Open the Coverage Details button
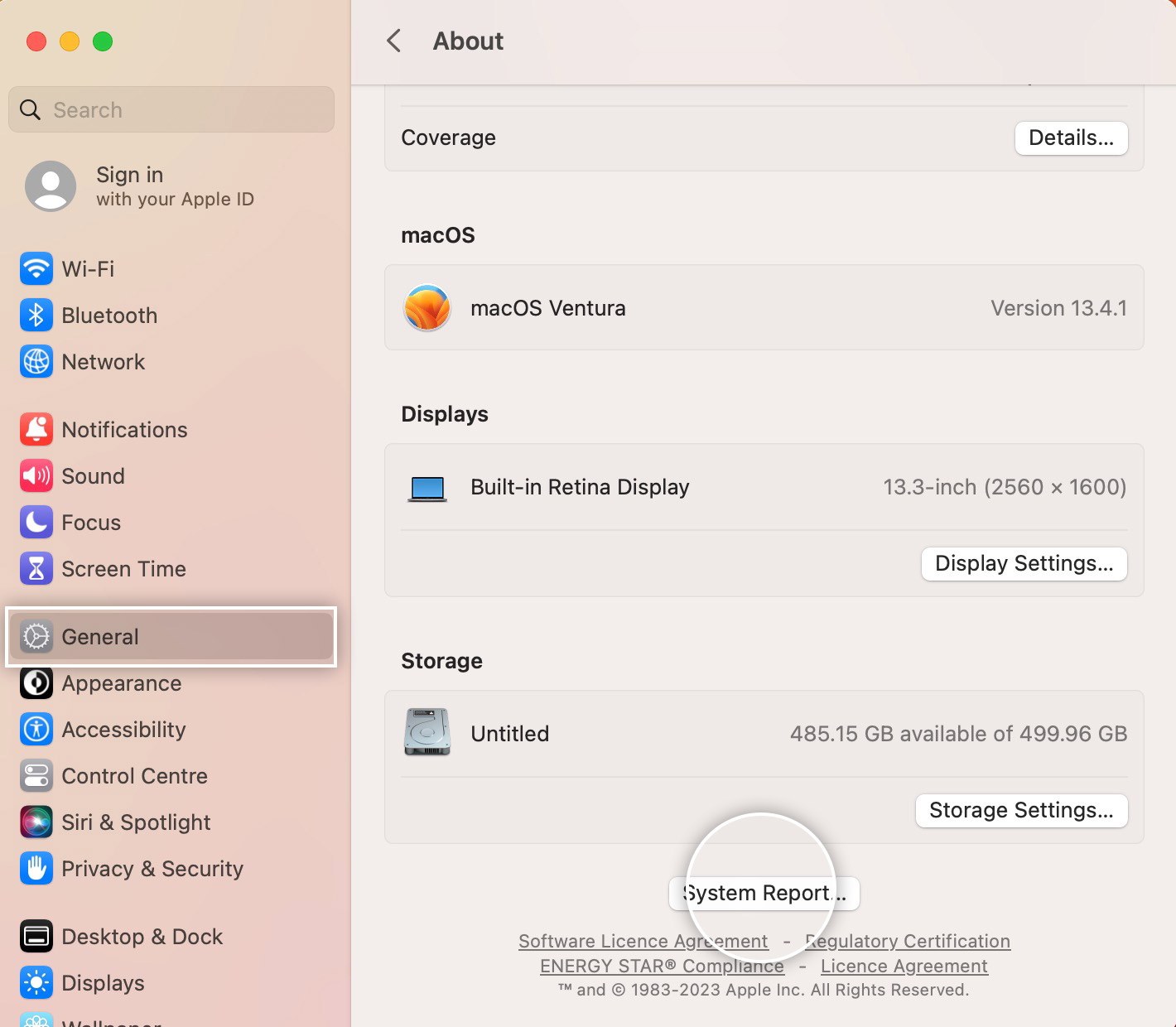 1071,137
